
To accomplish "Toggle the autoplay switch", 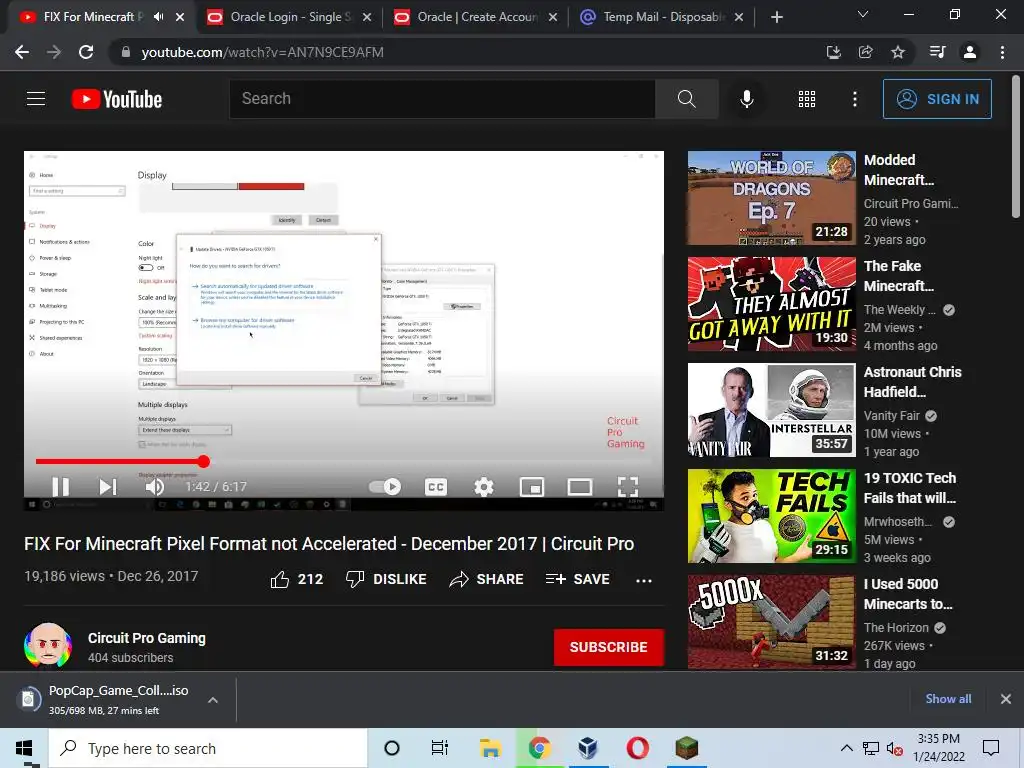I will [385, 487].
